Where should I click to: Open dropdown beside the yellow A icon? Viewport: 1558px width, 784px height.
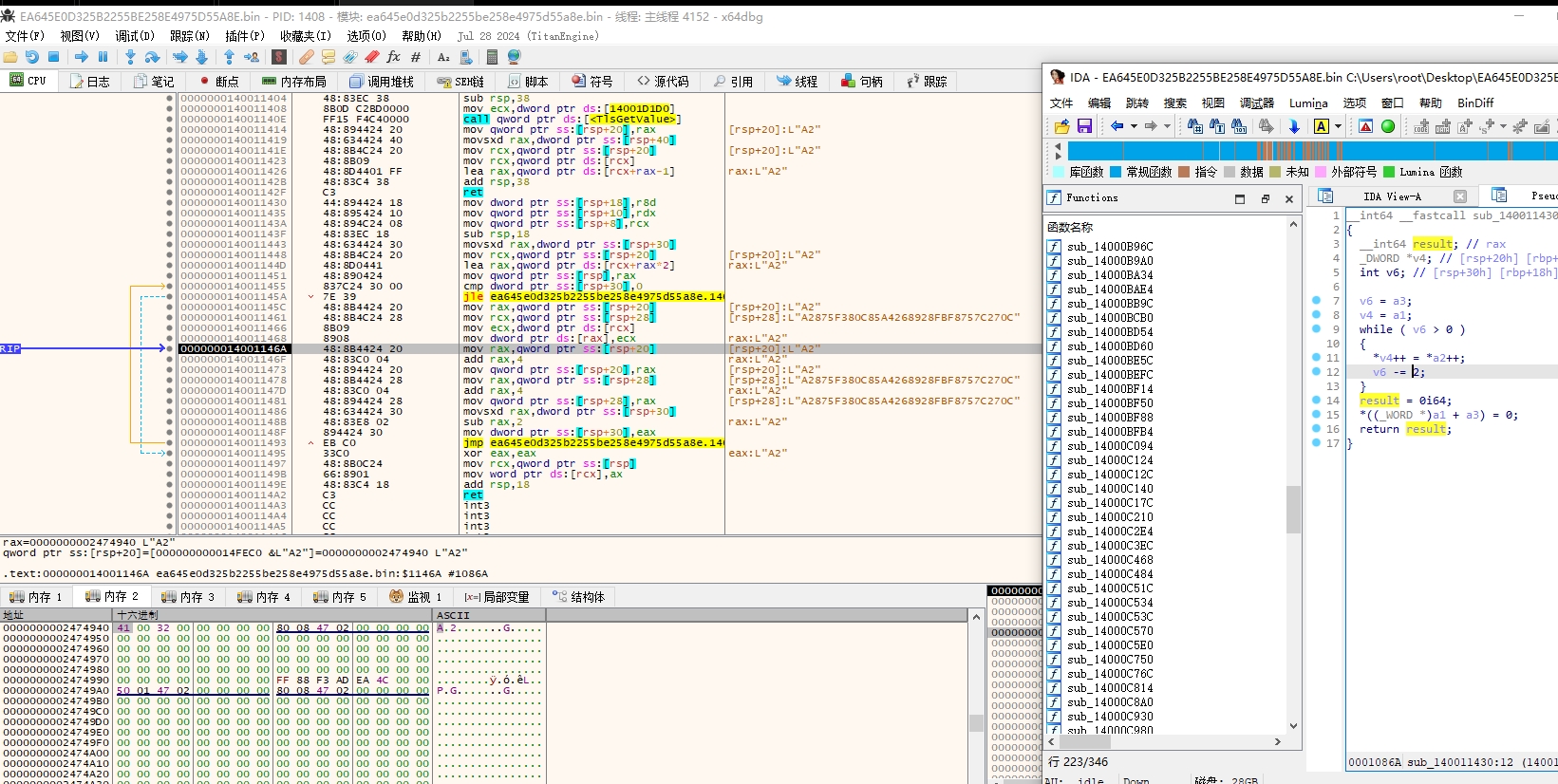click(x=1338, y=126)
